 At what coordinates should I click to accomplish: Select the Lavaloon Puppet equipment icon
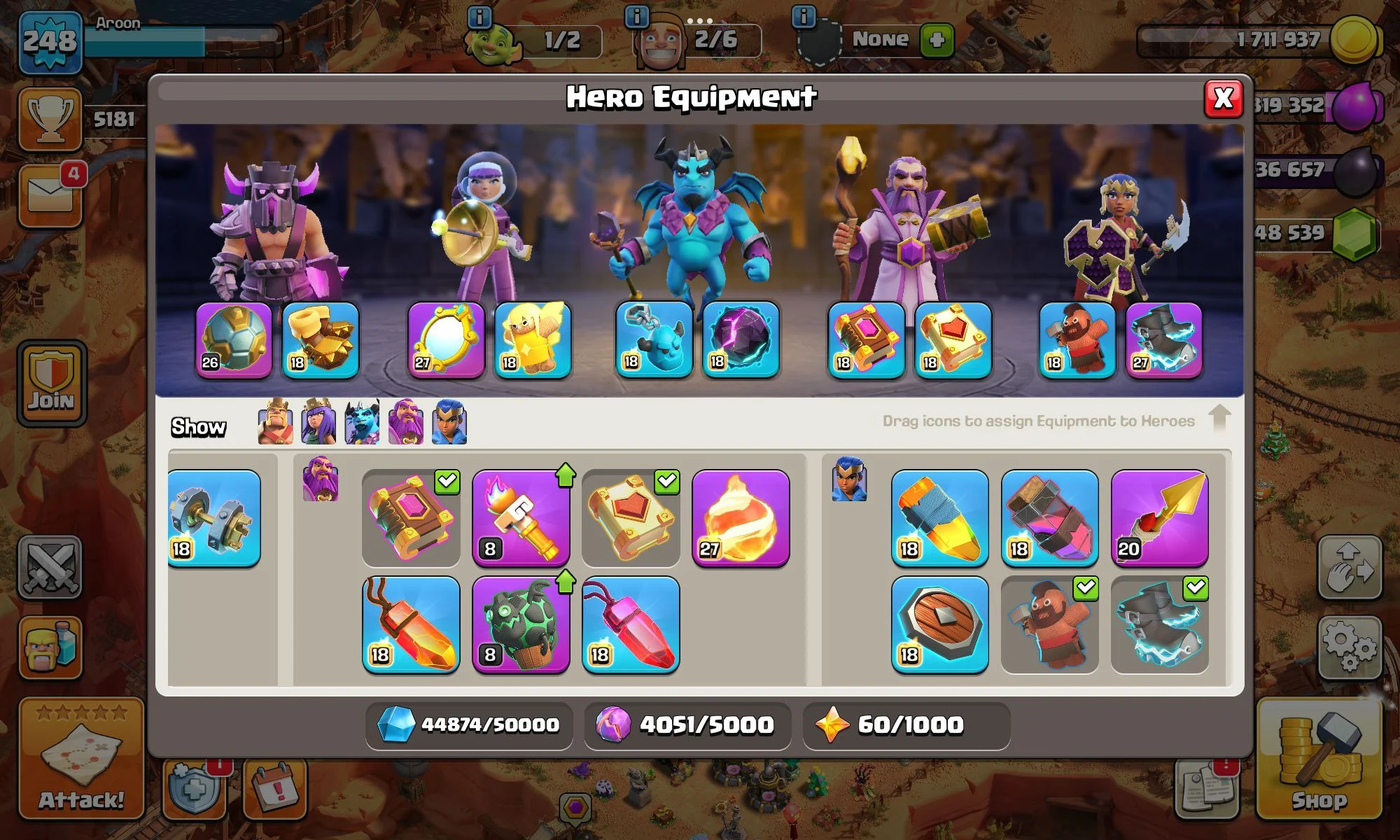pyautogui.click(x=521, y=624)
